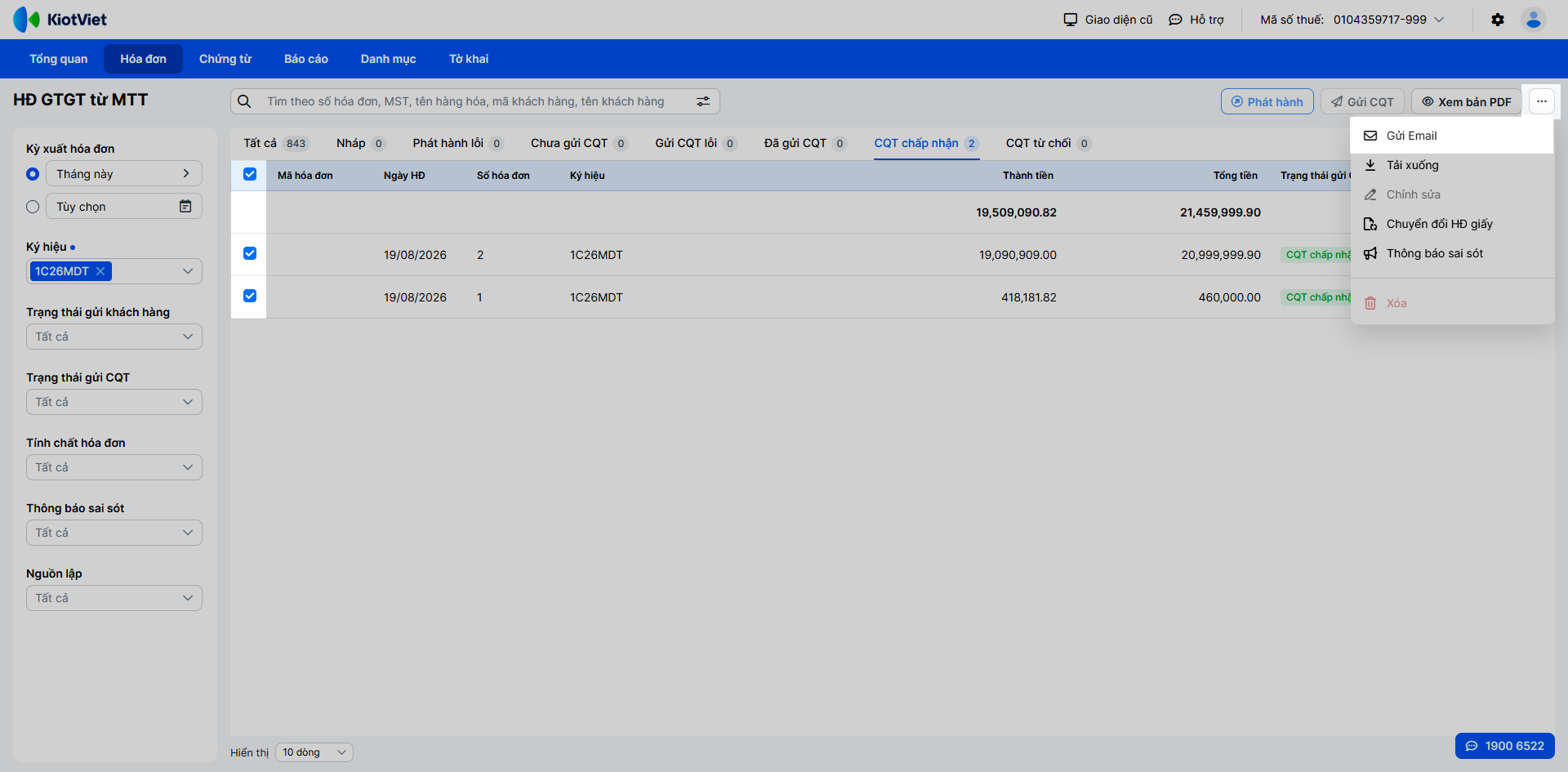Choose Tải xuống from the menu
The image size is (1568, 772).
coord(1452,165)
